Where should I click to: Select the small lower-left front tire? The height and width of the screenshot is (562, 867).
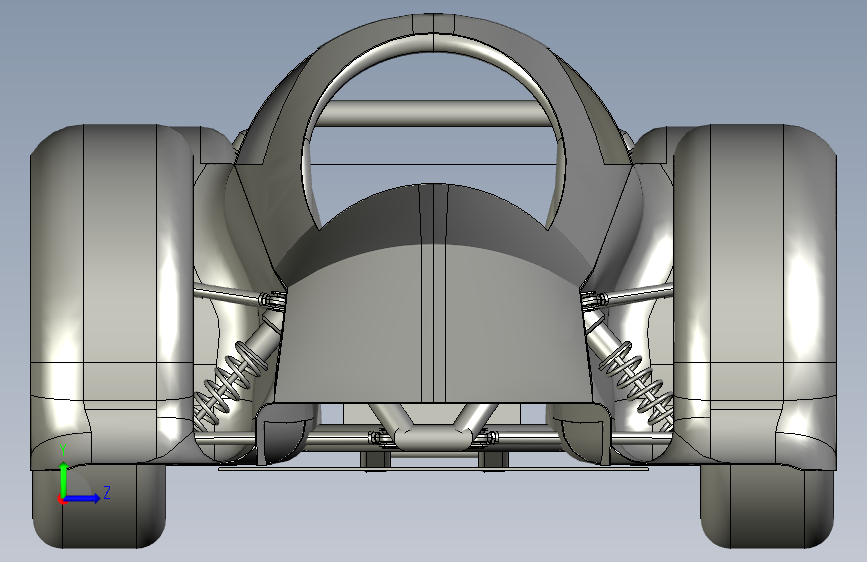98,506
